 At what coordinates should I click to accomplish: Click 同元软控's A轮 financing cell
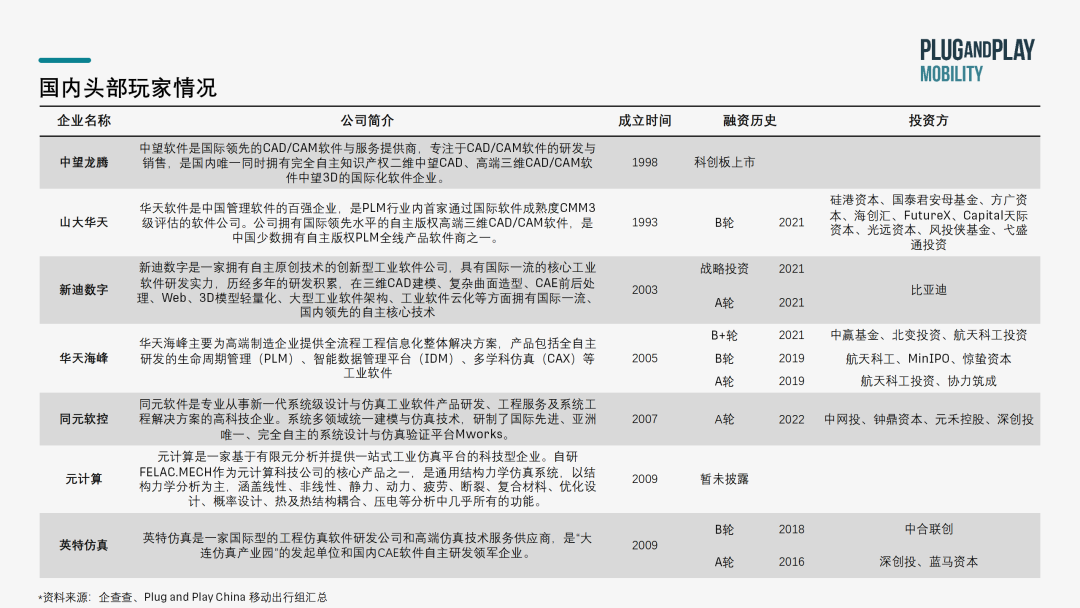pos(724,419)
